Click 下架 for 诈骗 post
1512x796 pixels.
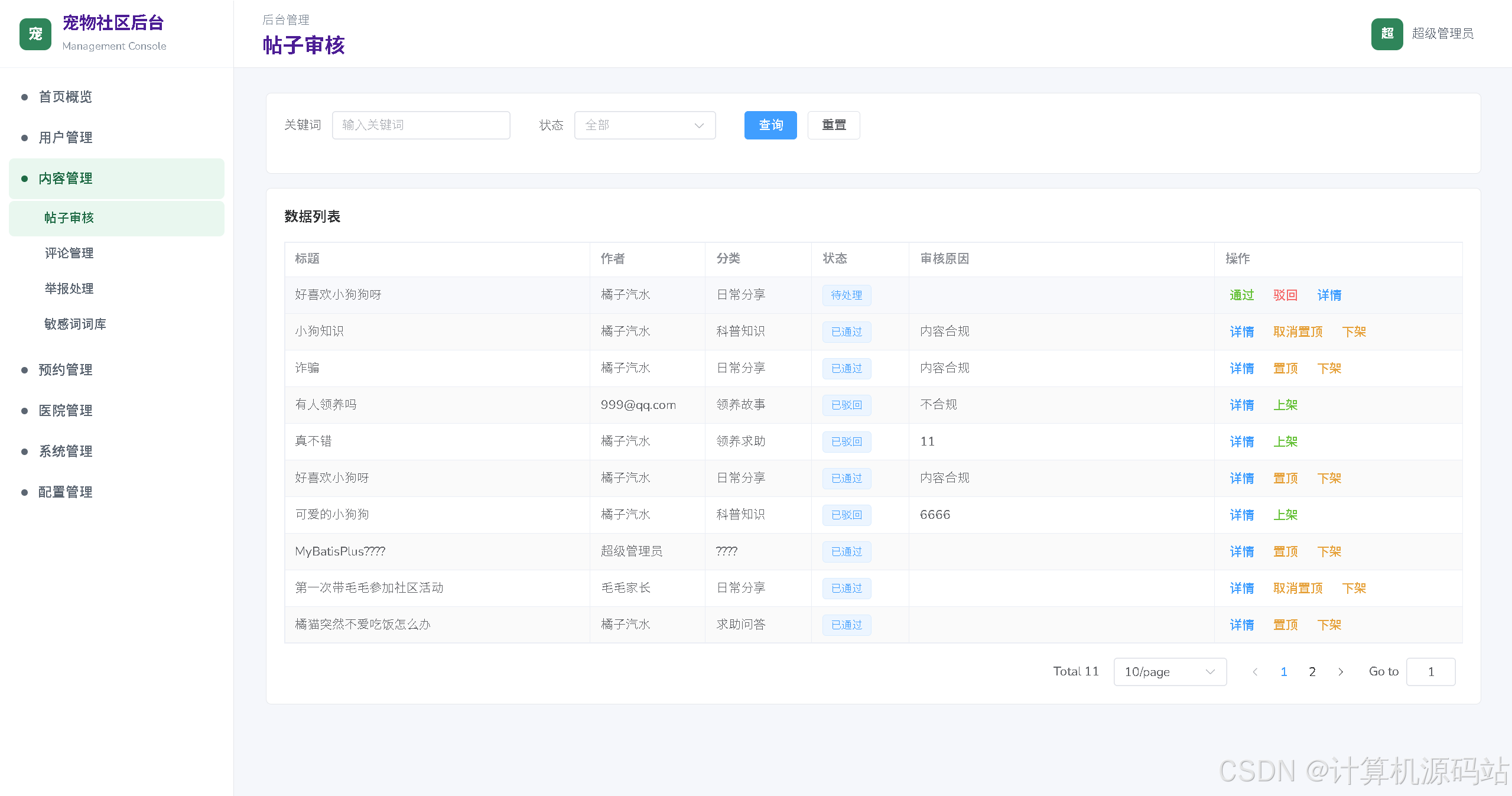(x=1329, y=369)
